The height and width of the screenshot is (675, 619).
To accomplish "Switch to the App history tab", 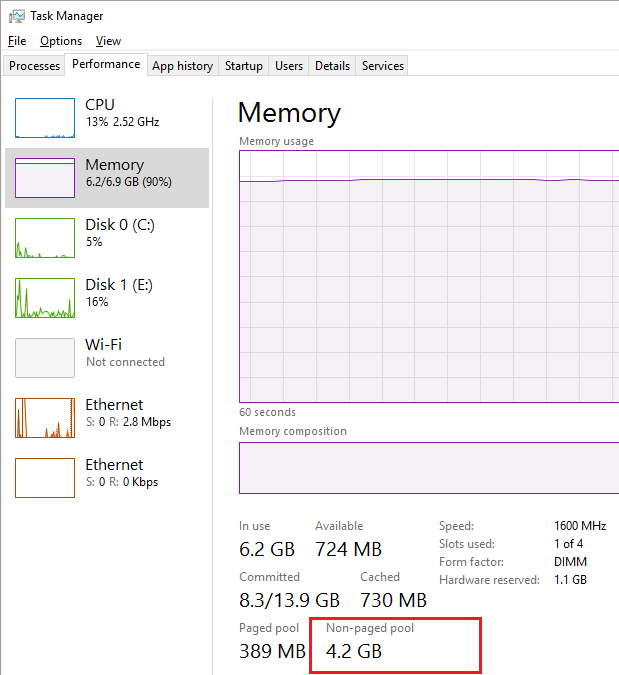I will tap(182, 66).
